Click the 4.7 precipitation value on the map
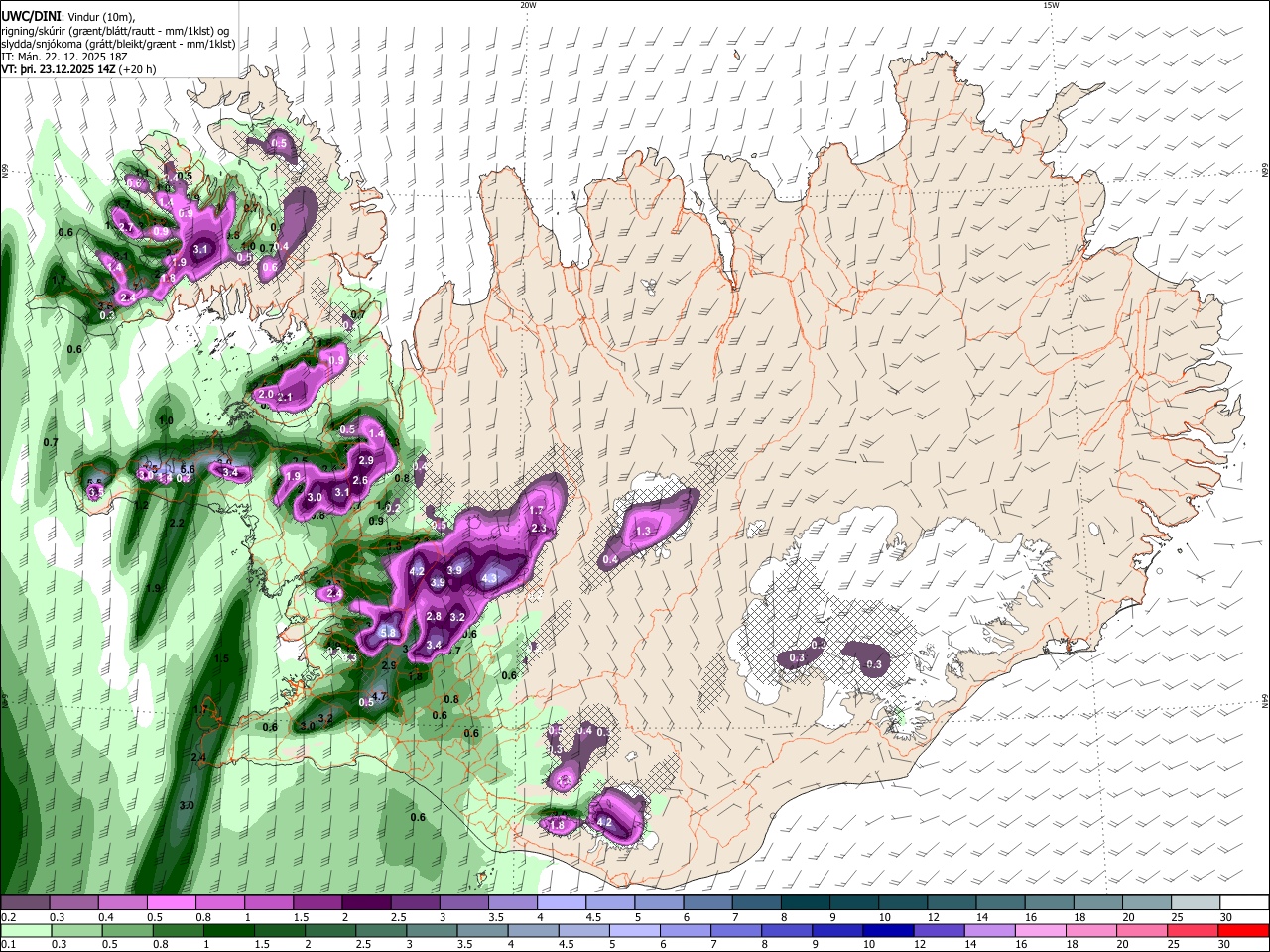The height and width of the screenshot is (952, 1270). [378, 697]
